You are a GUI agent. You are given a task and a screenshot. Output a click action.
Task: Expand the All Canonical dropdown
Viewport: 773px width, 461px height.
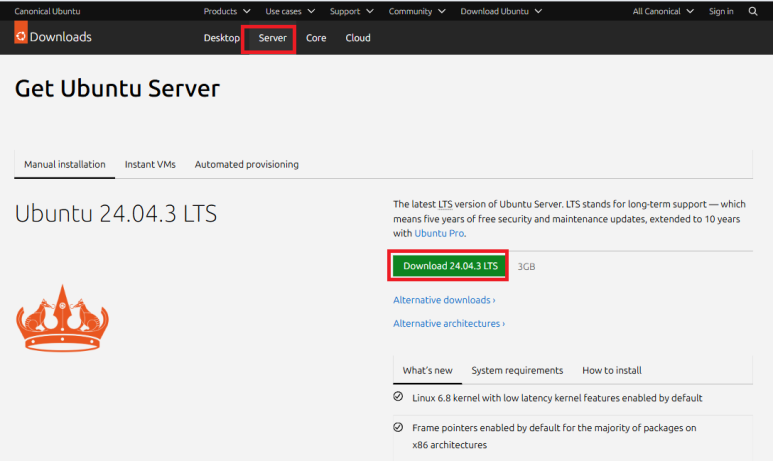click(663, 11)
